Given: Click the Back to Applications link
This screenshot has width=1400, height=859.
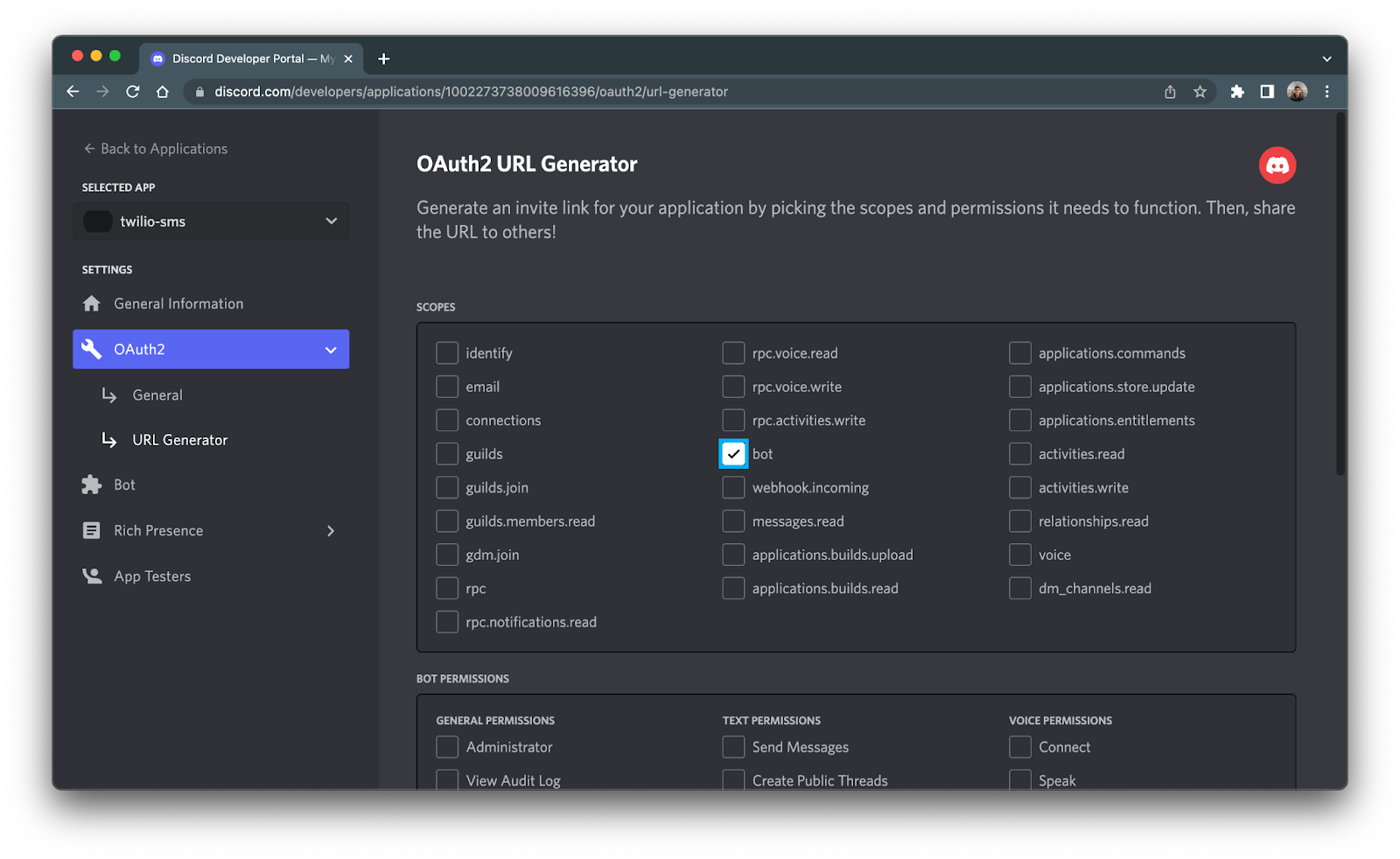Looking at the screenshot, I should pos(155,149).
